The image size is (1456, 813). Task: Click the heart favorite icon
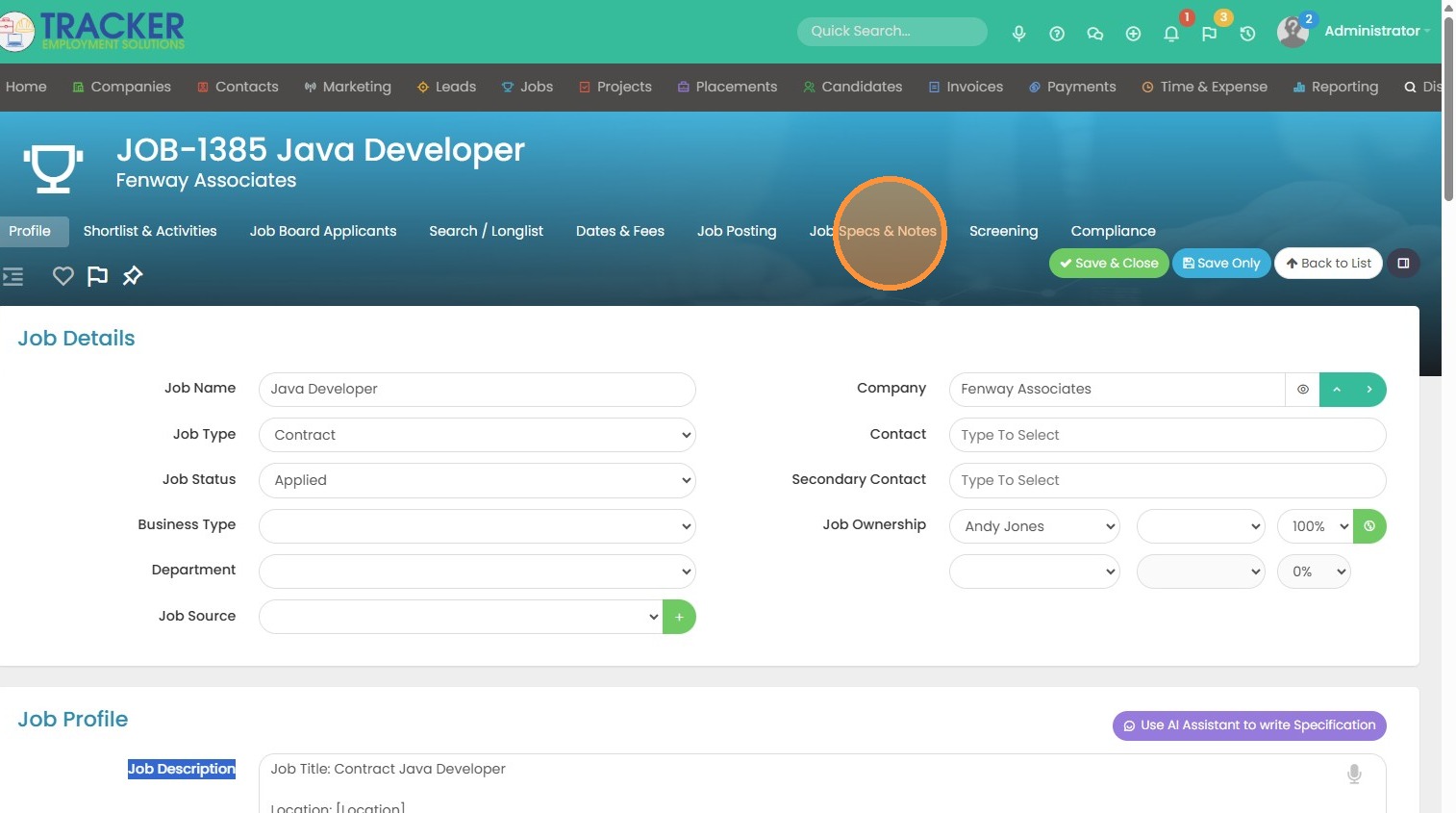(x=63, y=276)
